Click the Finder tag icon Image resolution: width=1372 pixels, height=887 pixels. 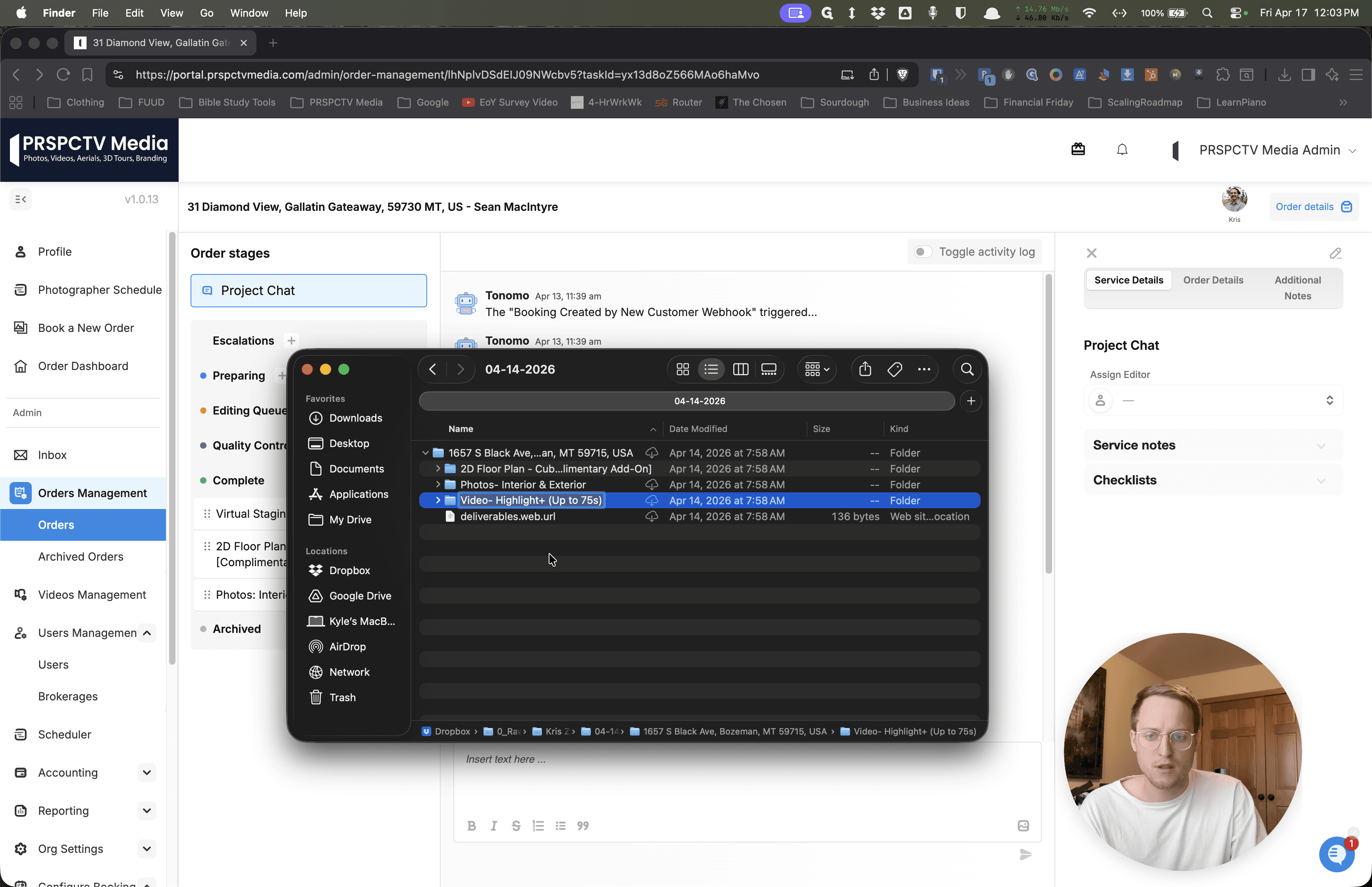click(x=894, y=369)
